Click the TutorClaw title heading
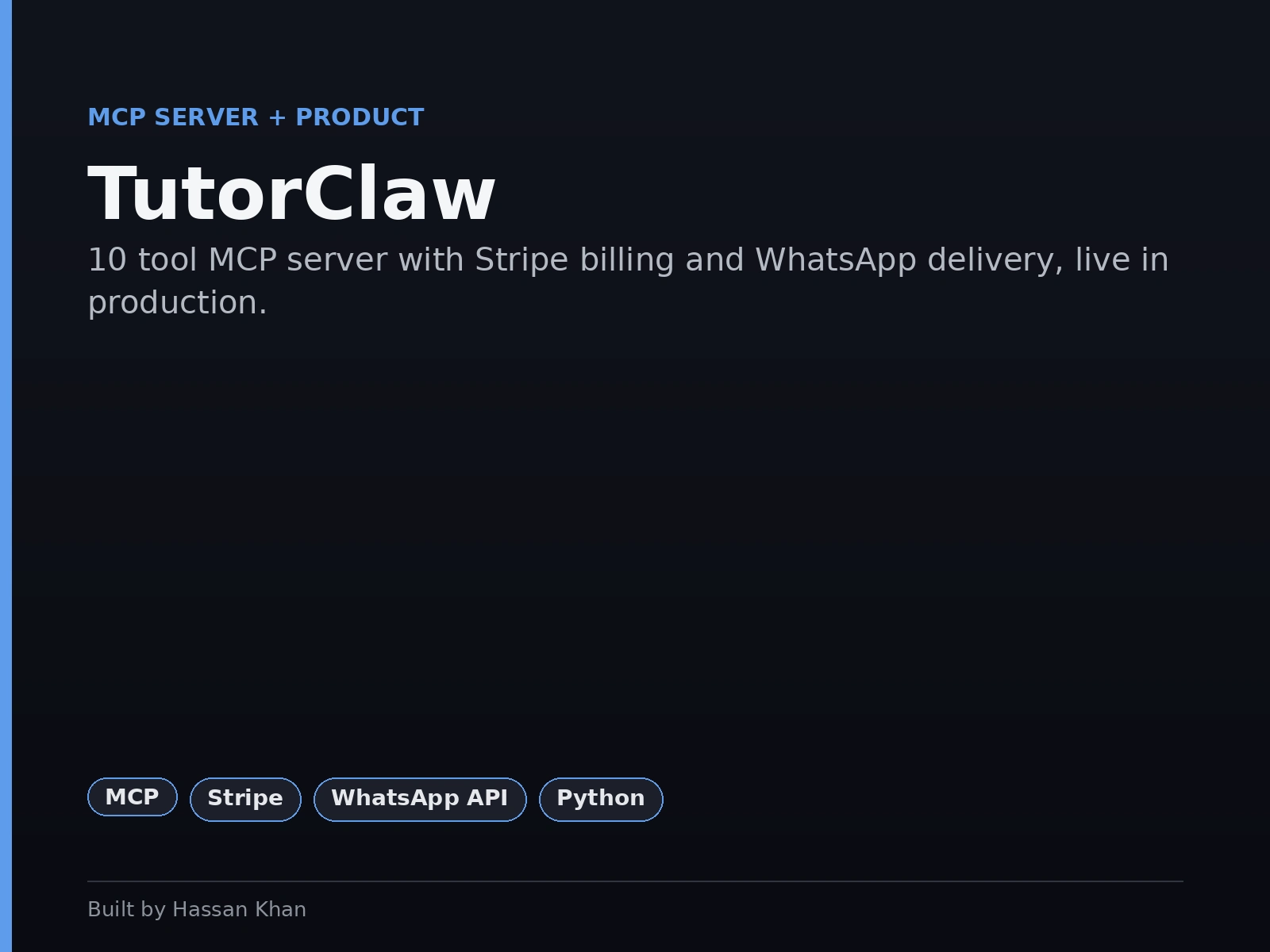The height and width of the screenshot is (952, 1270). coord(291,194)
